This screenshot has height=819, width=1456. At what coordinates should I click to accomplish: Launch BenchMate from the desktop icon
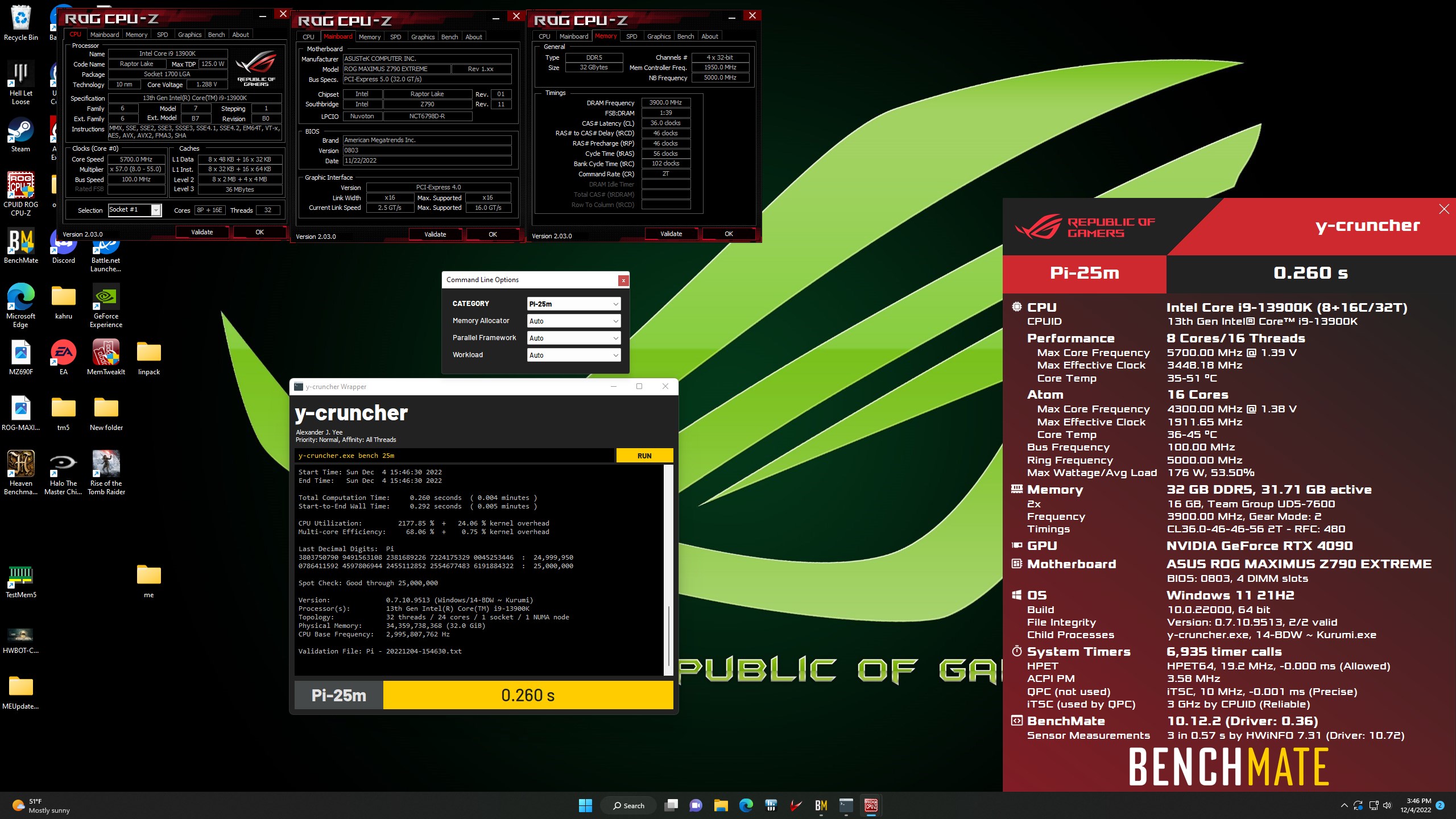[21, 246]
